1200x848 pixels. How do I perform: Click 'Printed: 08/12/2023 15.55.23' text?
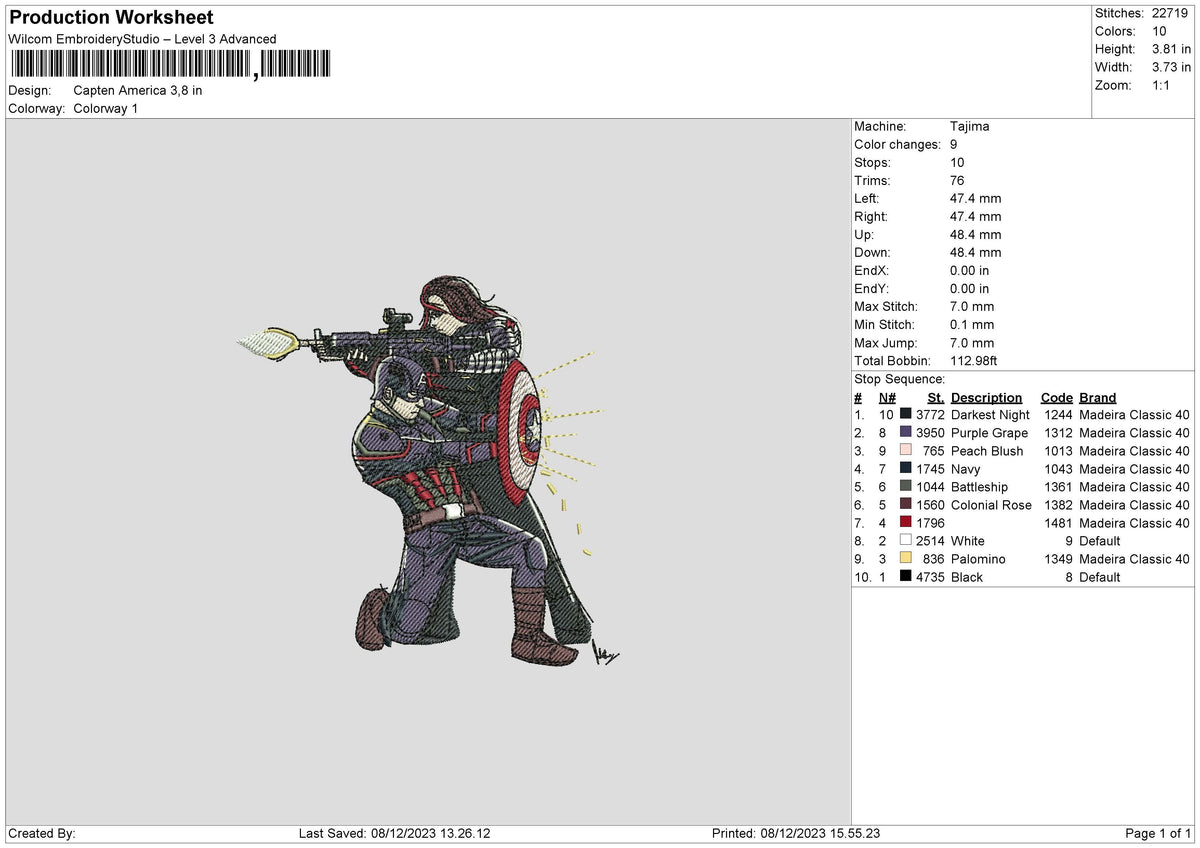point(796,833)
